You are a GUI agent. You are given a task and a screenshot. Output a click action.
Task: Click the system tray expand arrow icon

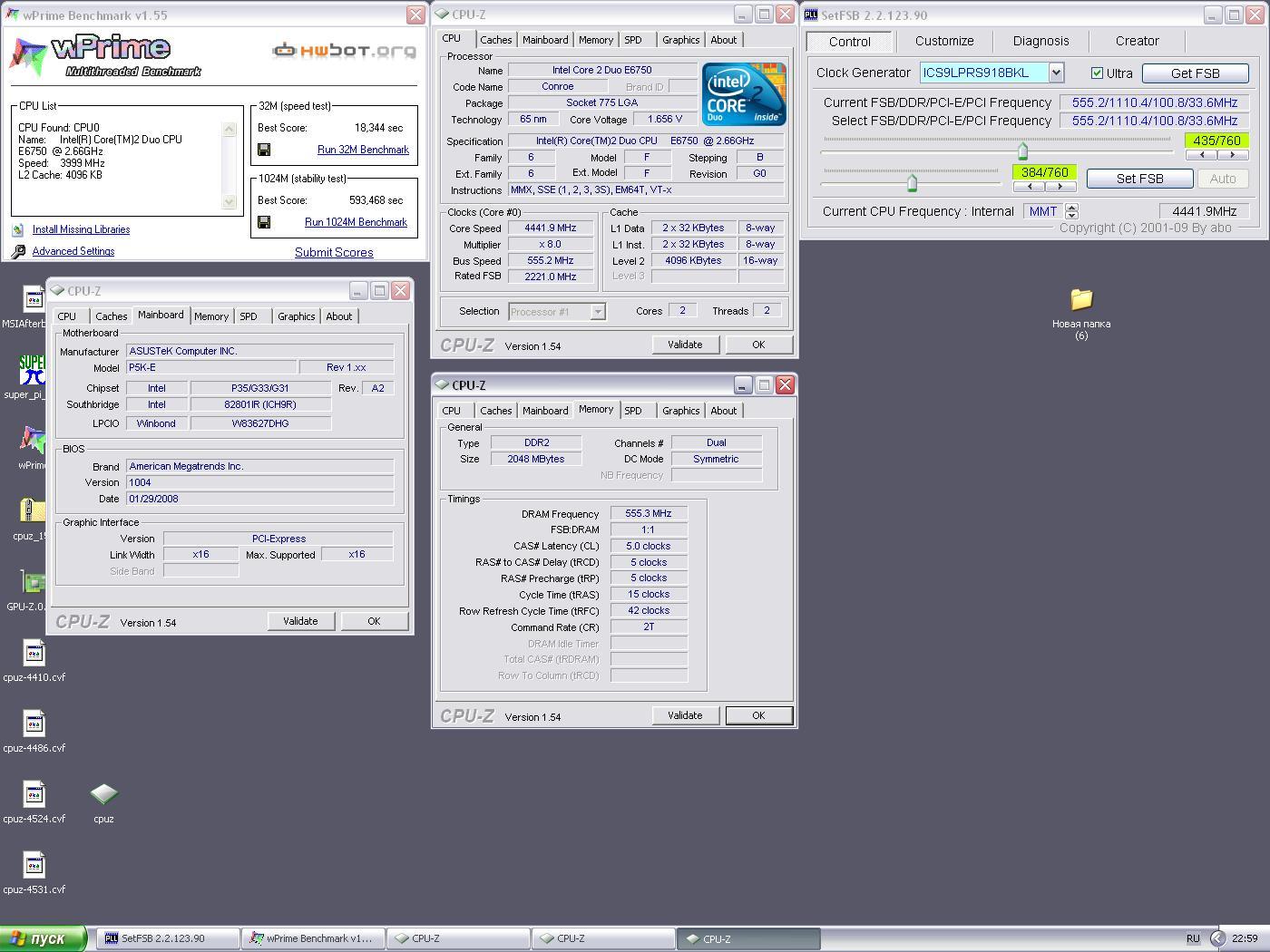[1217, 938]
